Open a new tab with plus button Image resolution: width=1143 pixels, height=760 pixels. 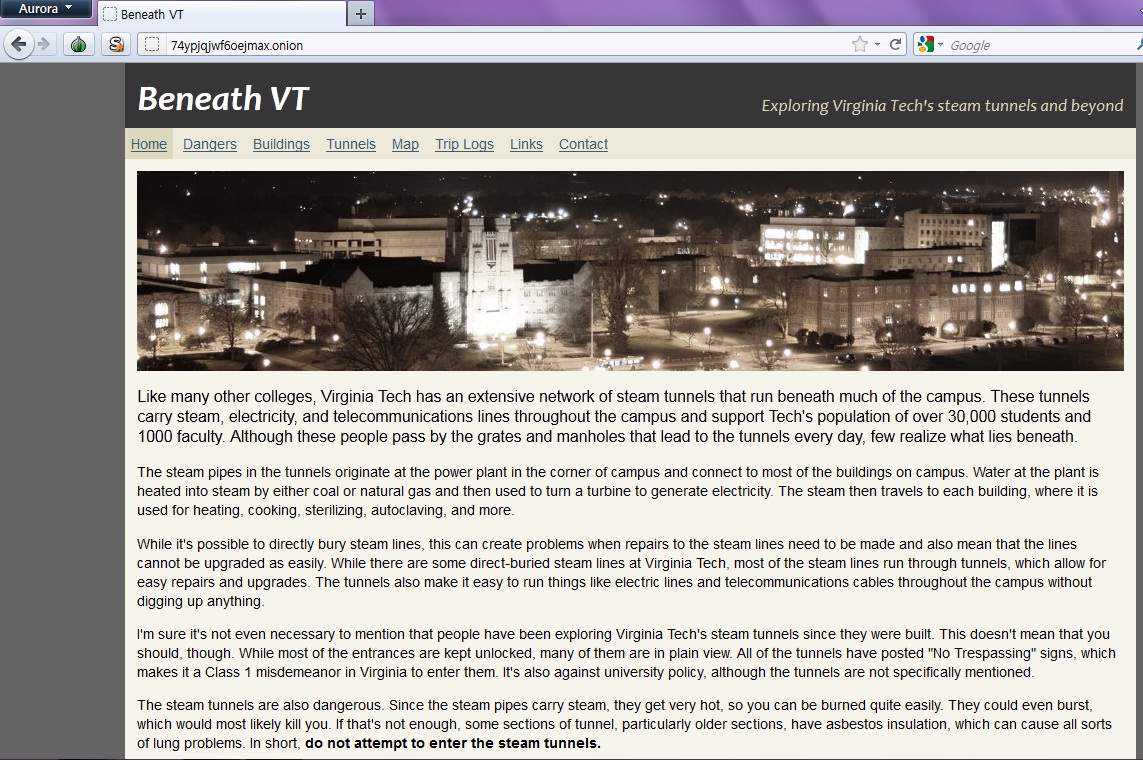[361, 14]
